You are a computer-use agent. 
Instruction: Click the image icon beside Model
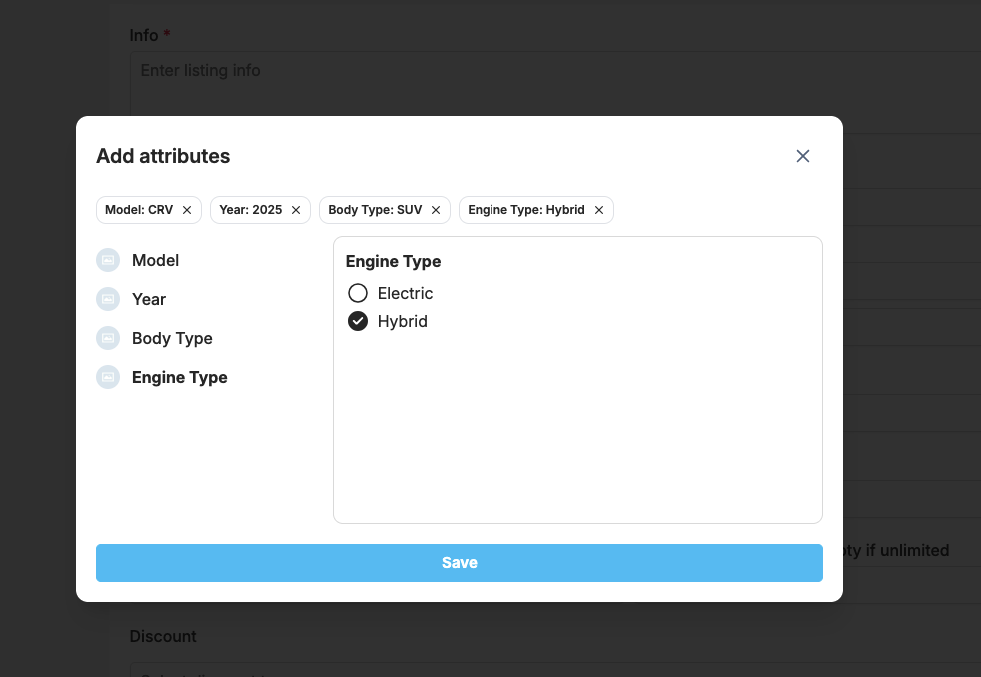point(108,260)
